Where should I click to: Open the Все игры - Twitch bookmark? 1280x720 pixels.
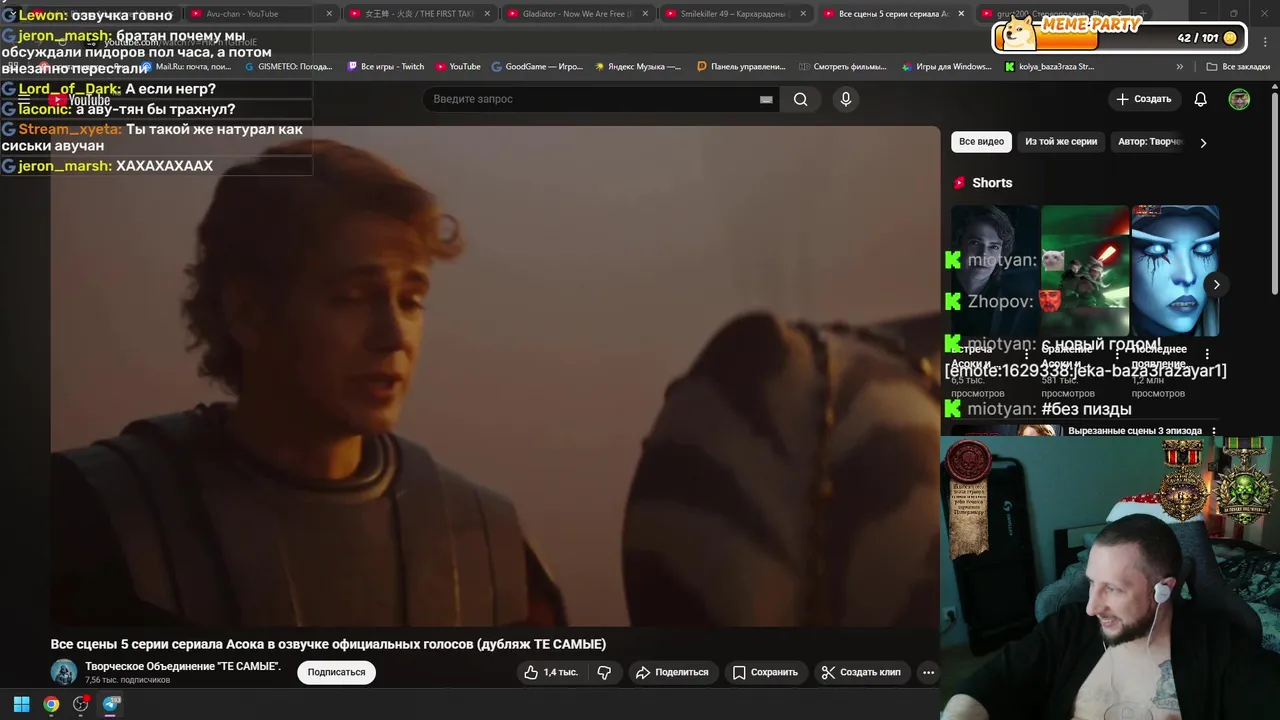tap(385, 67)
